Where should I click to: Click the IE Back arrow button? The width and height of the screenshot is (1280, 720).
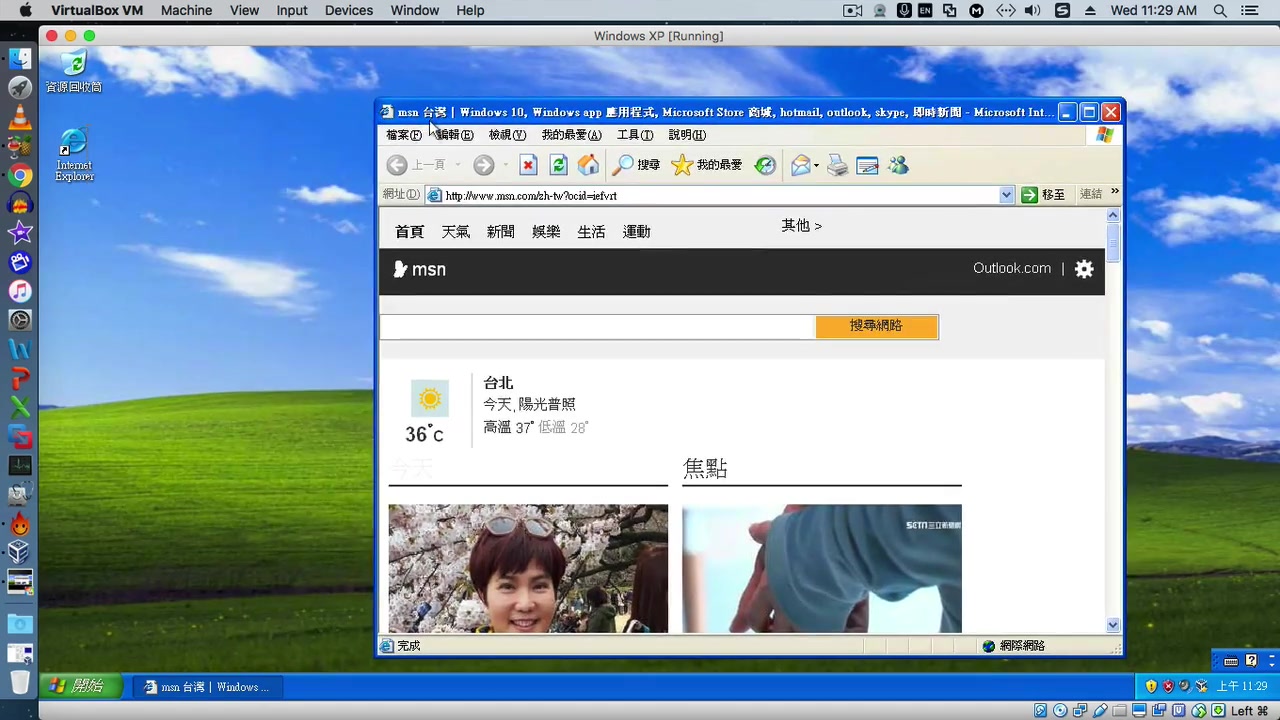397,165
